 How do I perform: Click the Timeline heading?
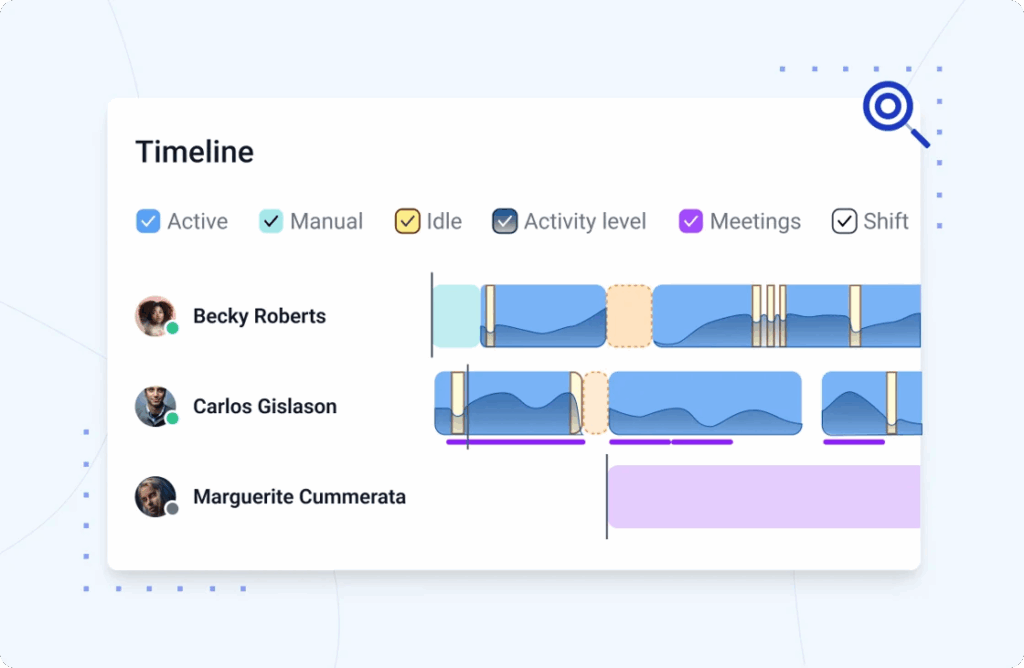pos(194,151)
